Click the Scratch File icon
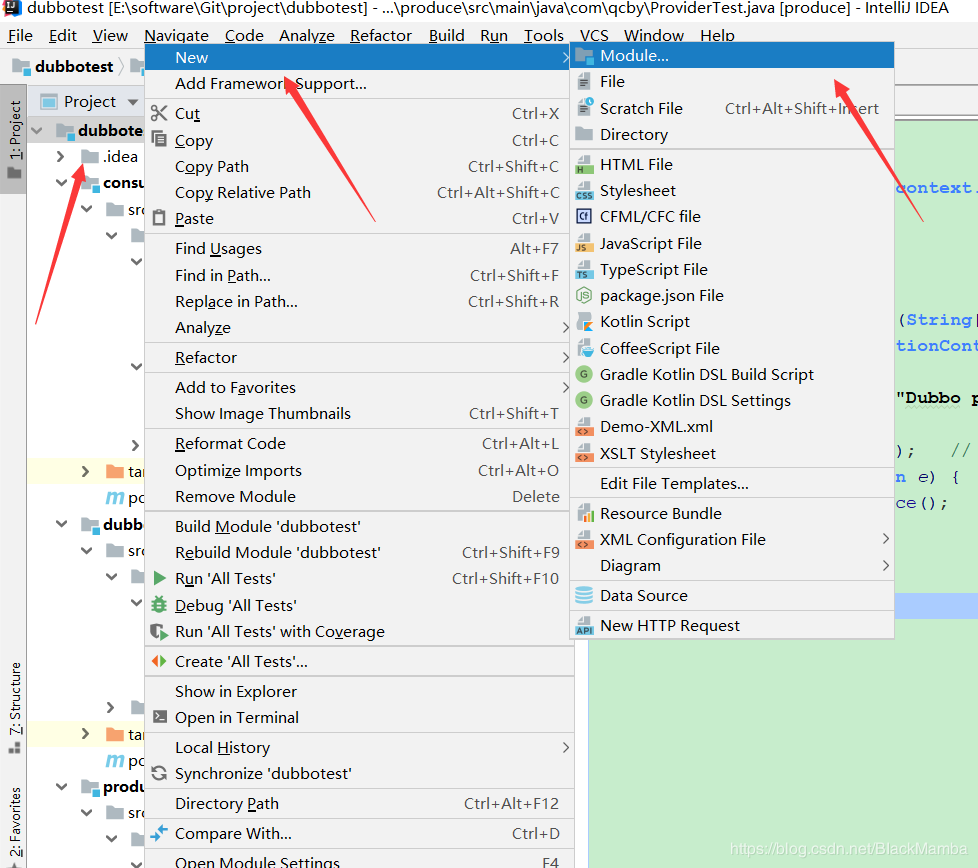The height and width of the screenshot is (868, 978). tap(584, 108)
